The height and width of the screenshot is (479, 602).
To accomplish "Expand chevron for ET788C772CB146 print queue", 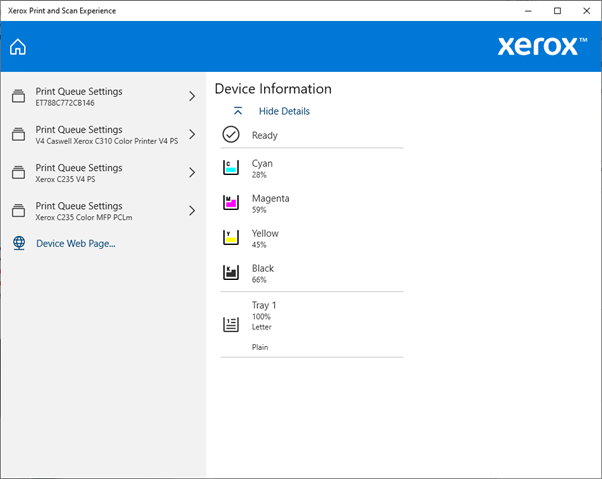I will pyautogui.click(x=192, y=96).
